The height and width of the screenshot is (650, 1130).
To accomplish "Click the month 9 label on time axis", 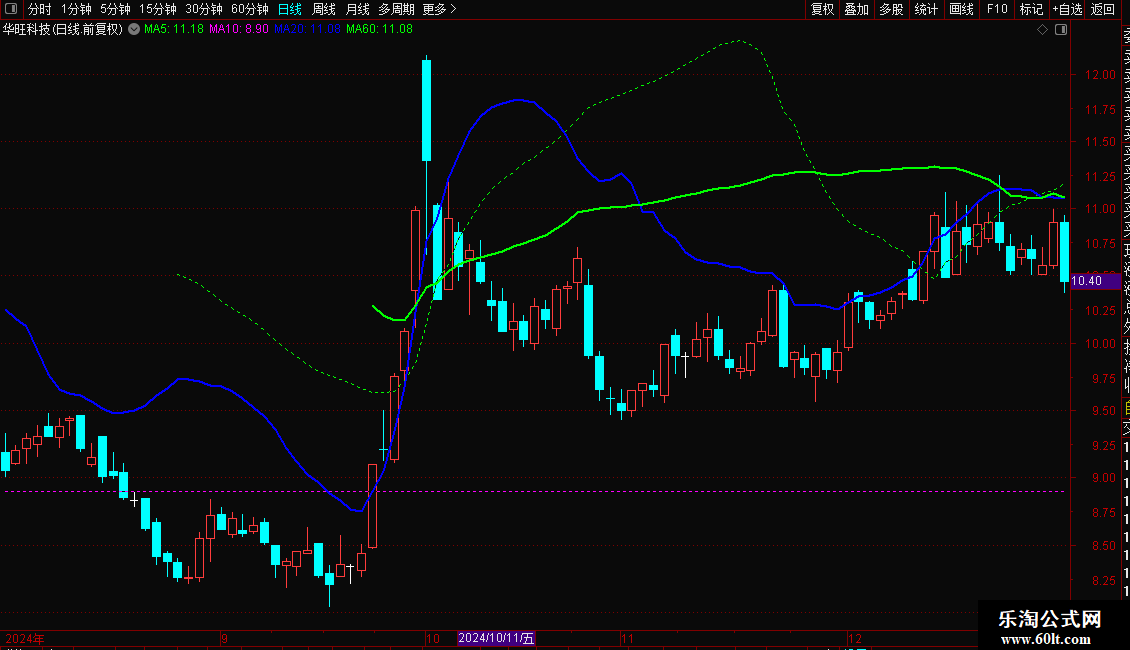I will [224, 638].
